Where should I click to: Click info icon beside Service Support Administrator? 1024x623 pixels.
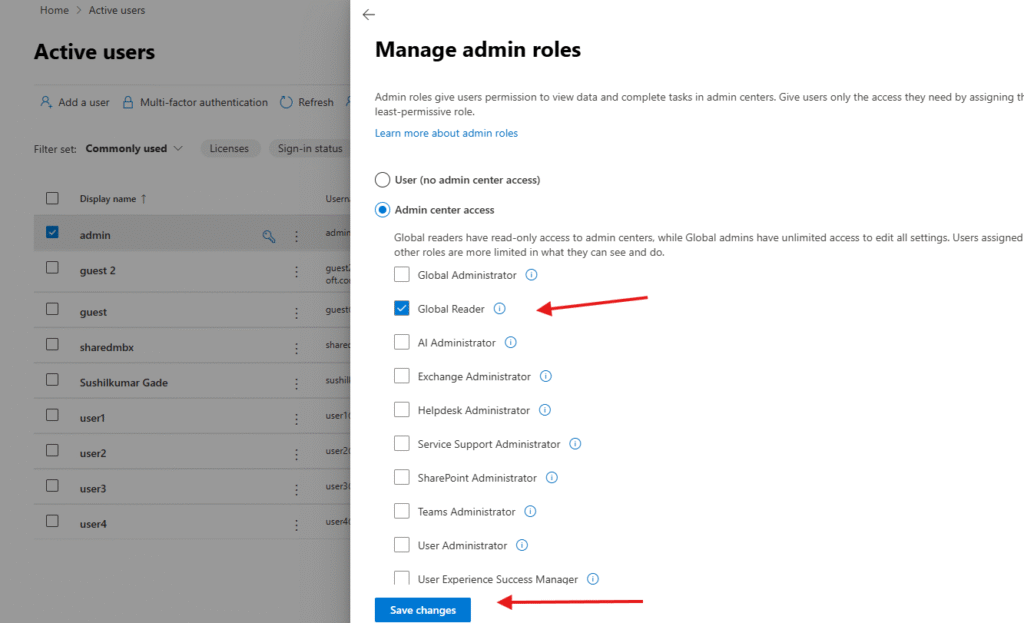[x=575, y=444]
